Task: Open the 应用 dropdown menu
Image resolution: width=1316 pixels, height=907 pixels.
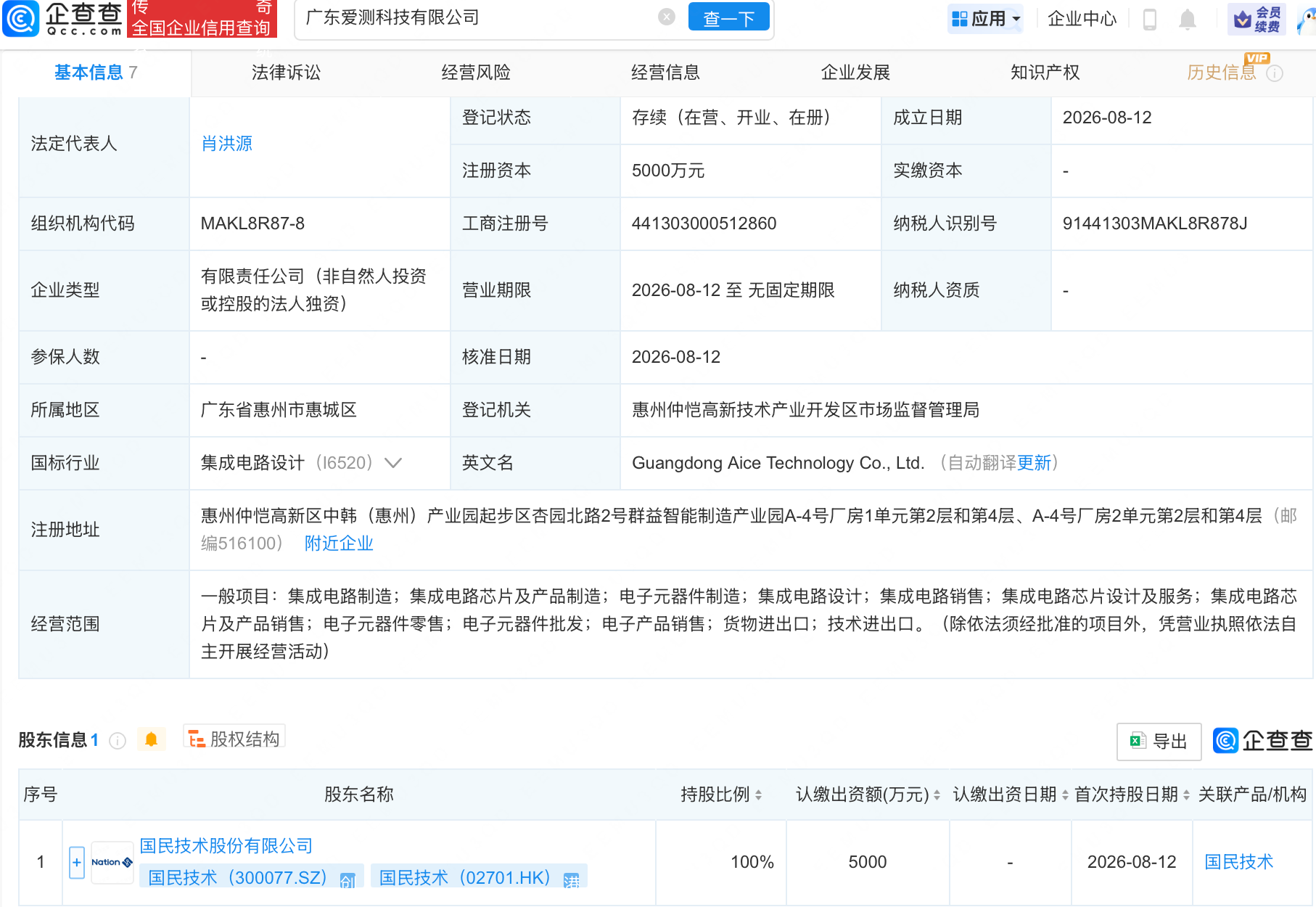Action: (x=986, y=19)
